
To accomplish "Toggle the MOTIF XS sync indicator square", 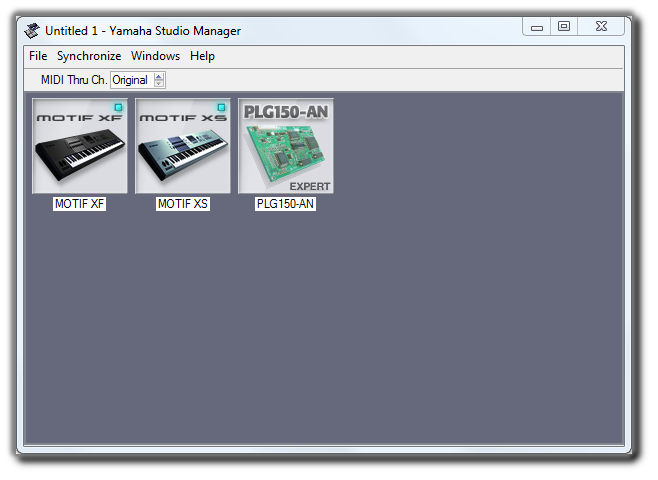I will [221, 107].
